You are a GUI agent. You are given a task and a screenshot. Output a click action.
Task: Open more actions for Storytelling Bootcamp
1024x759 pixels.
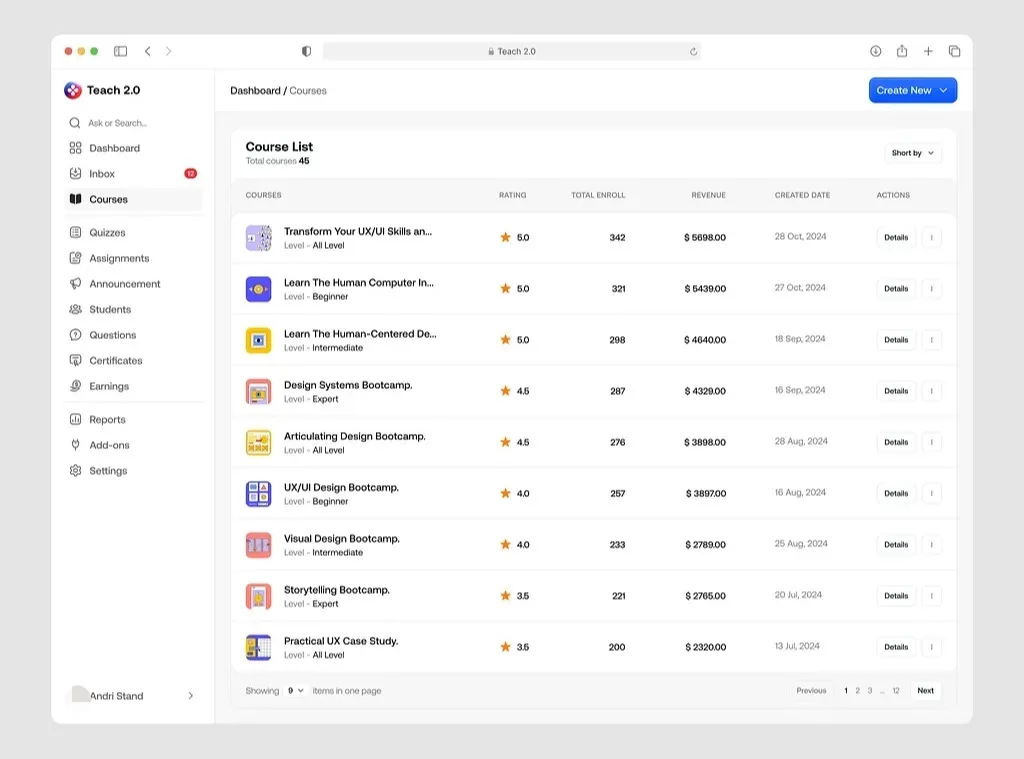tap(931, 596)
